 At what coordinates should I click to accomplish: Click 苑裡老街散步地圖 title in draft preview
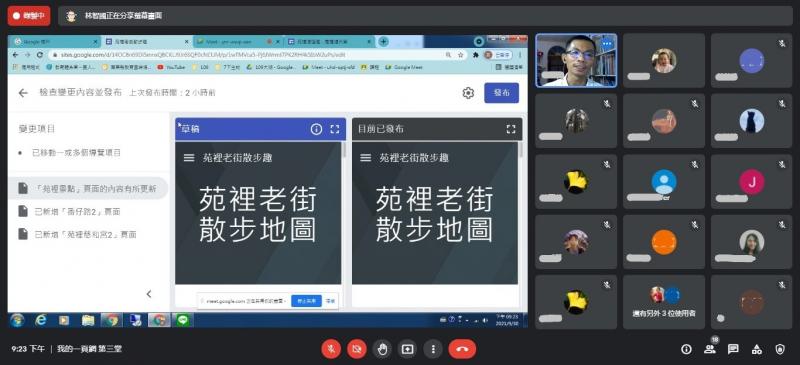(x=258, y=213)
